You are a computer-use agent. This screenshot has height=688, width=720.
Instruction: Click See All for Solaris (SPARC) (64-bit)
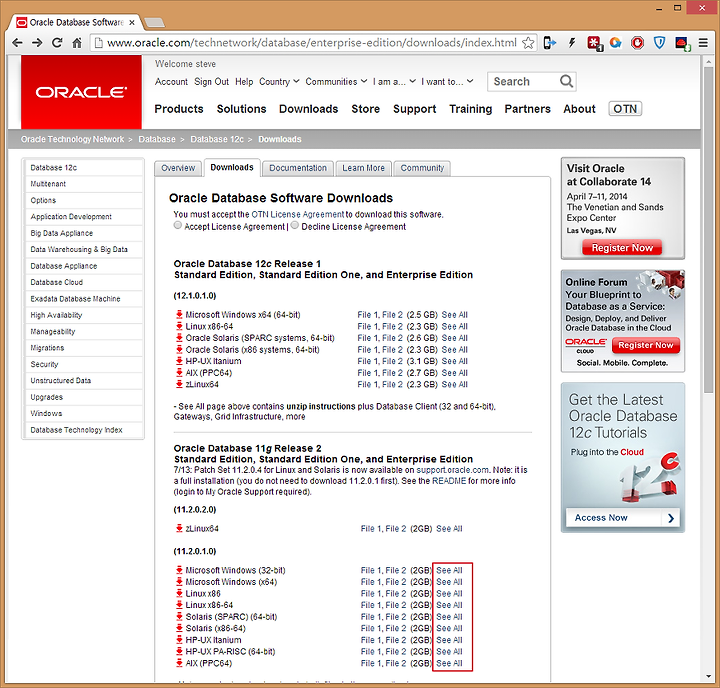pyautogui.click(x=449, y=616)
